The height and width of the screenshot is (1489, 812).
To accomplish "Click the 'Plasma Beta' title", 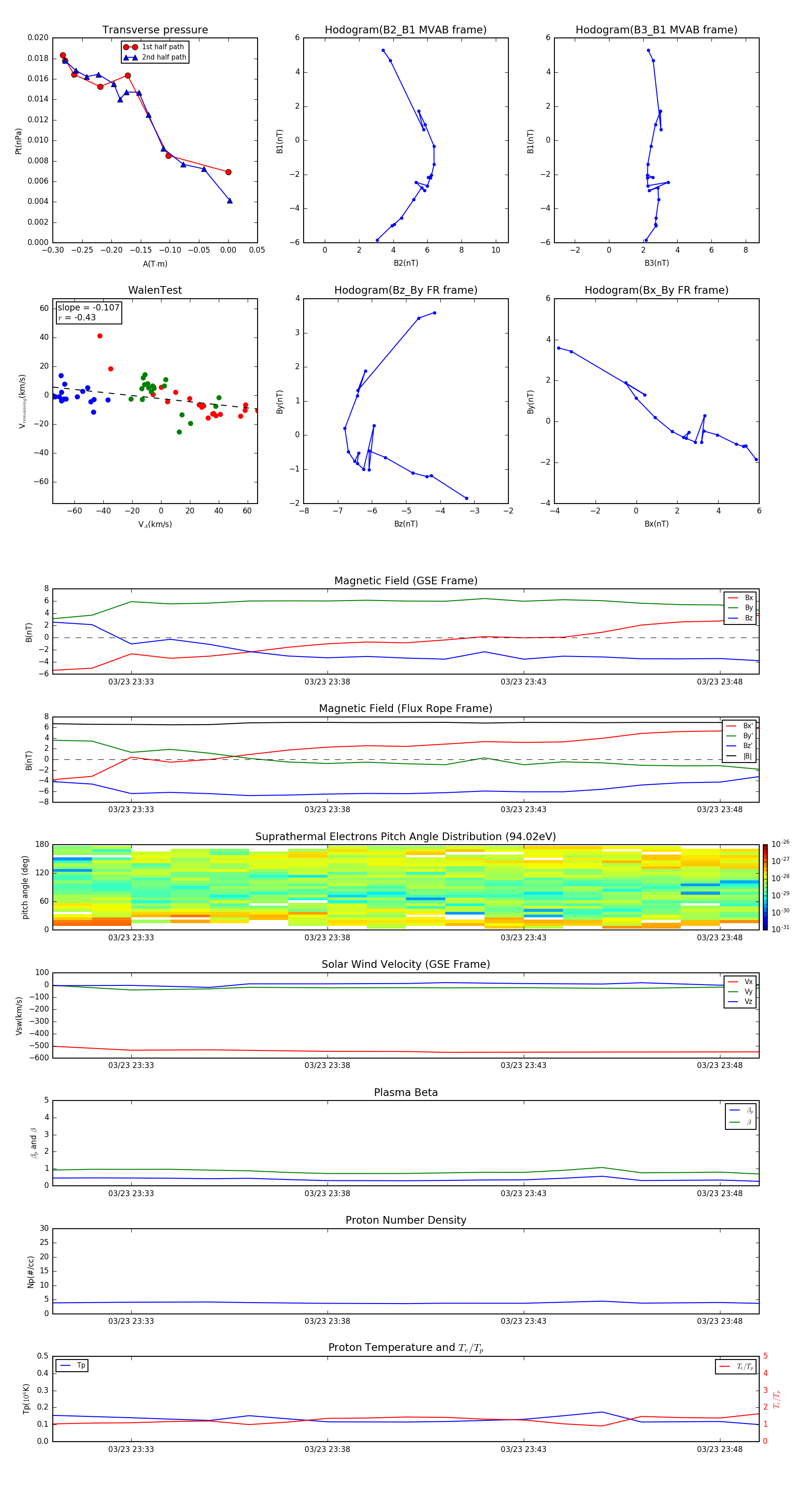I will 406,1093.
